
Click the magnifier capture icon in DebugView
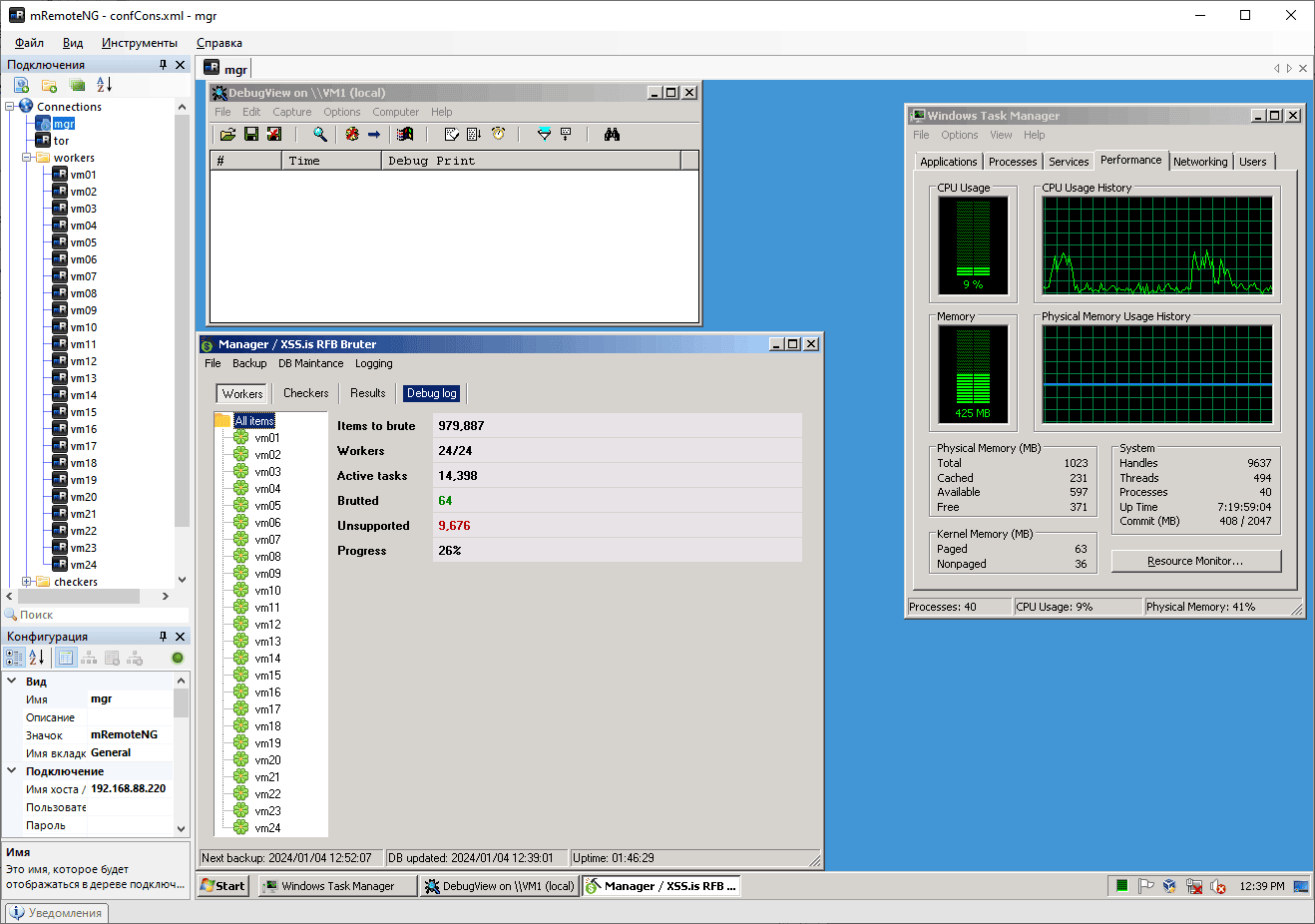pos(319,134)
